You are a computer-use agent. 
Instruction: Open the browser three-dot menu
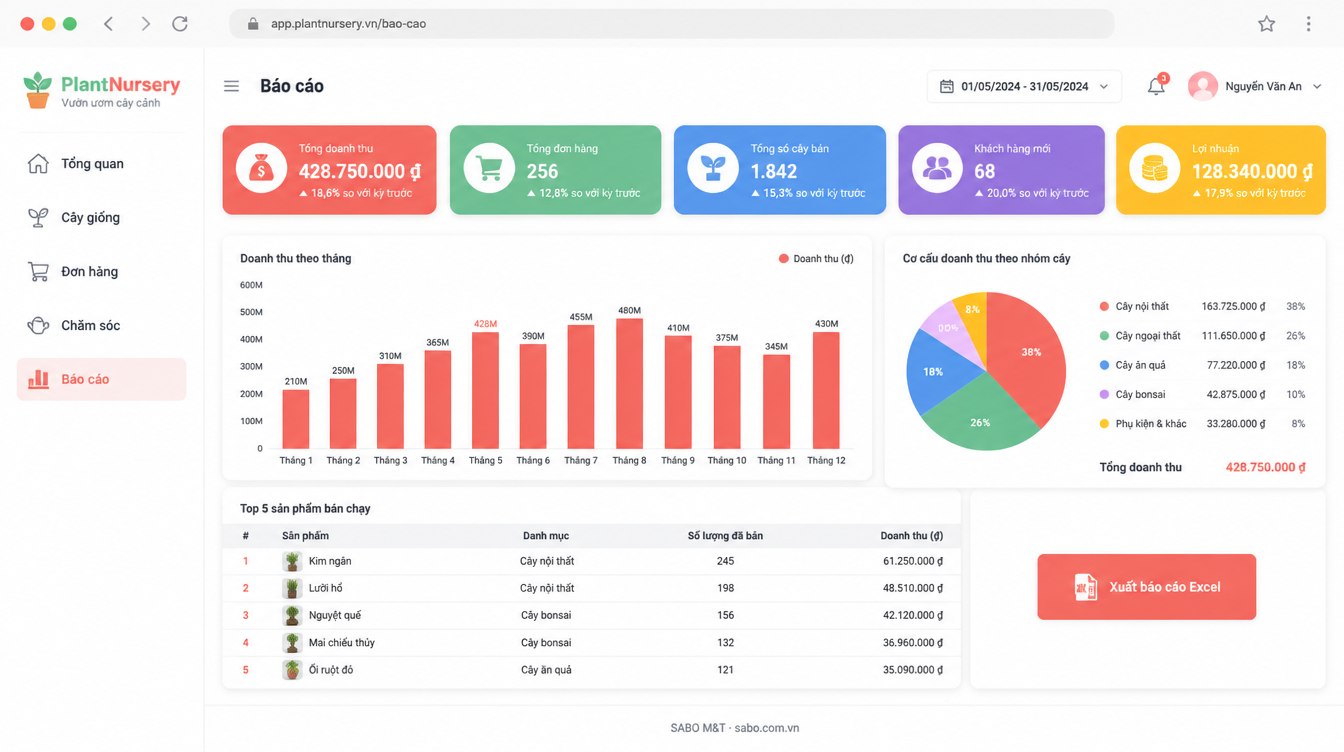(1308, 23)
